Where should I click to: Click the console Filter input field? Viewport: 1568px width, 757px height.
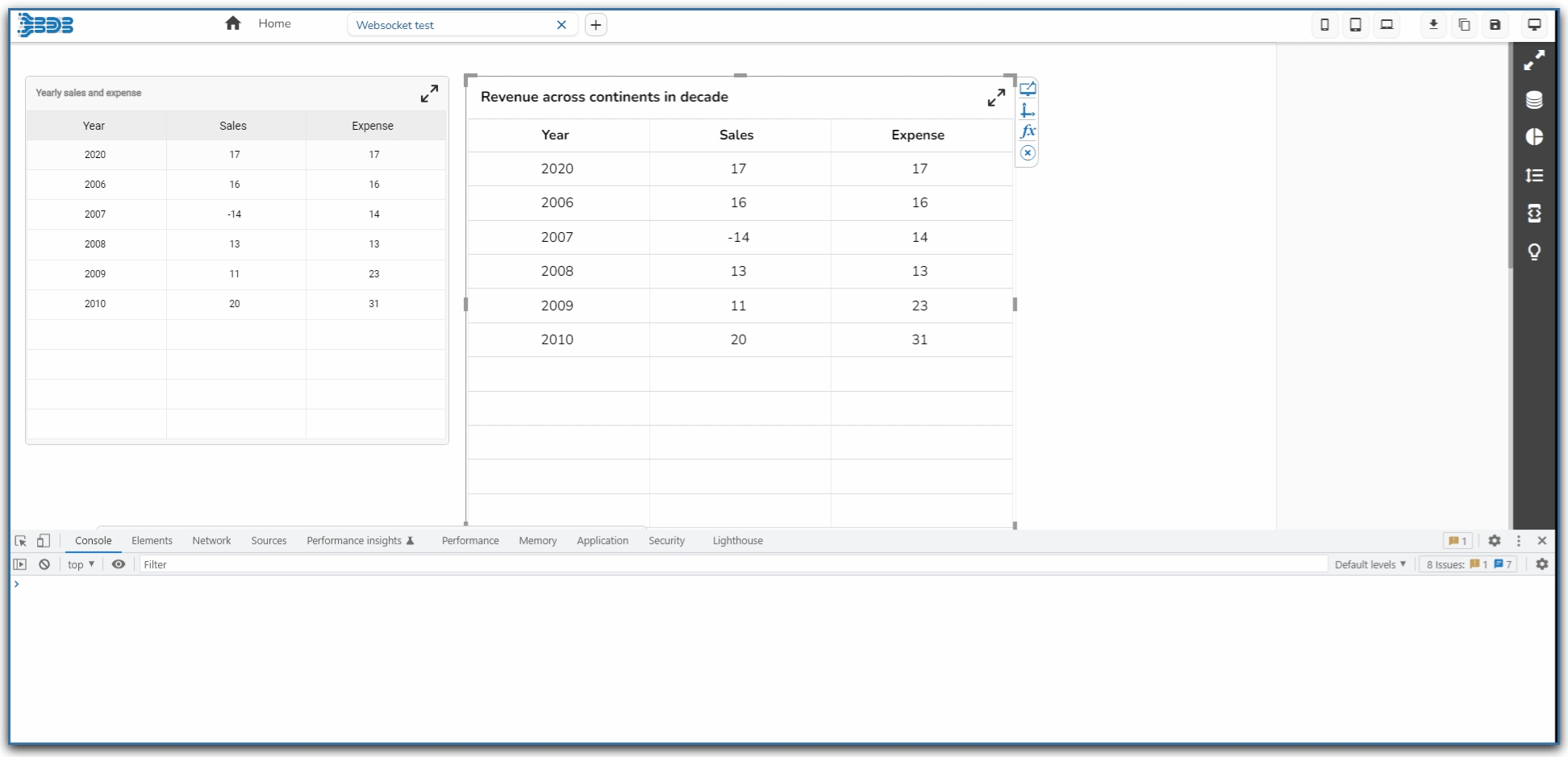[x=726, y=564]
